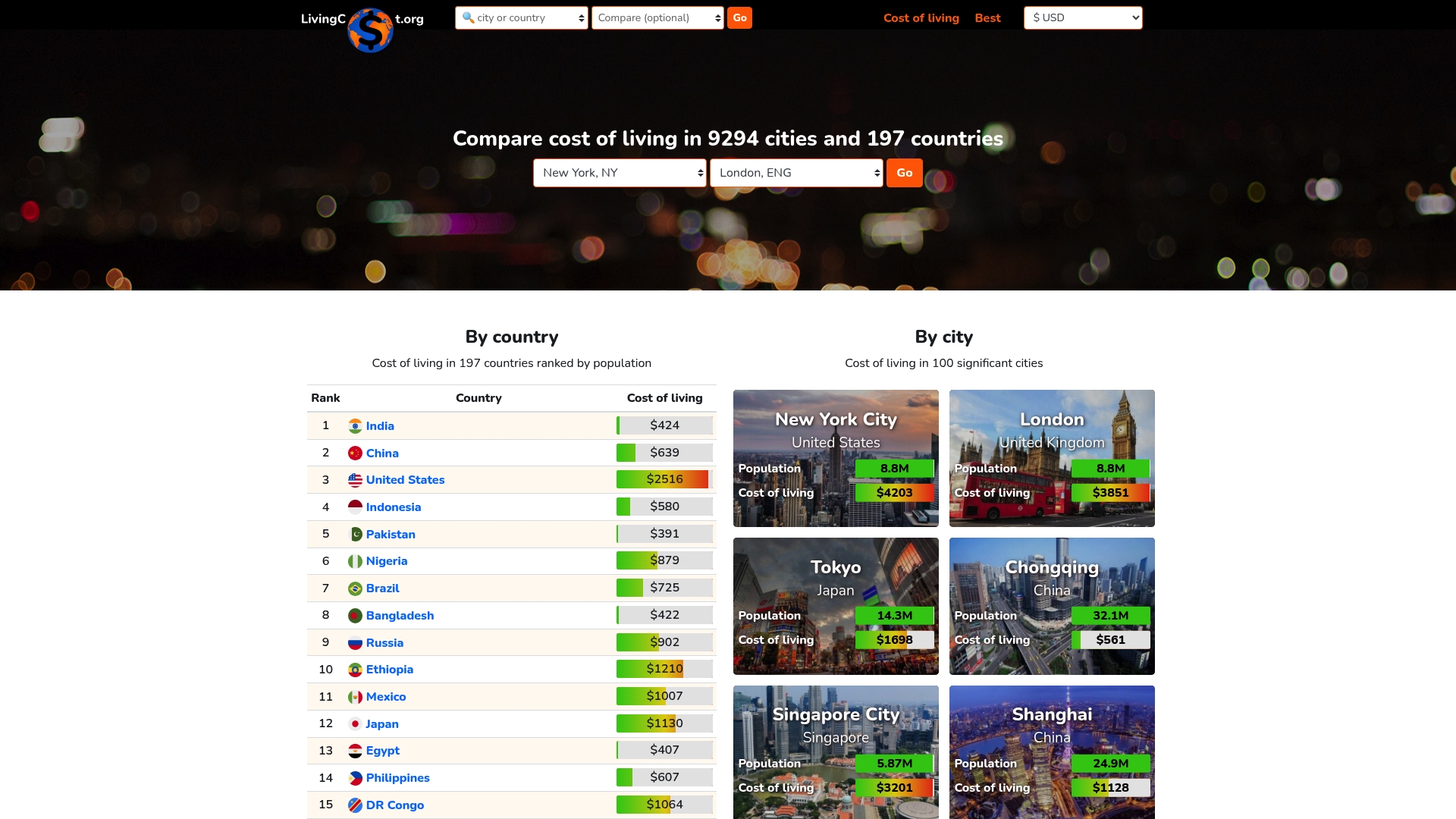Change the 'New York, NY' city selector
1456x819 pixels.
pyautogui.click(x=620, y=172)
